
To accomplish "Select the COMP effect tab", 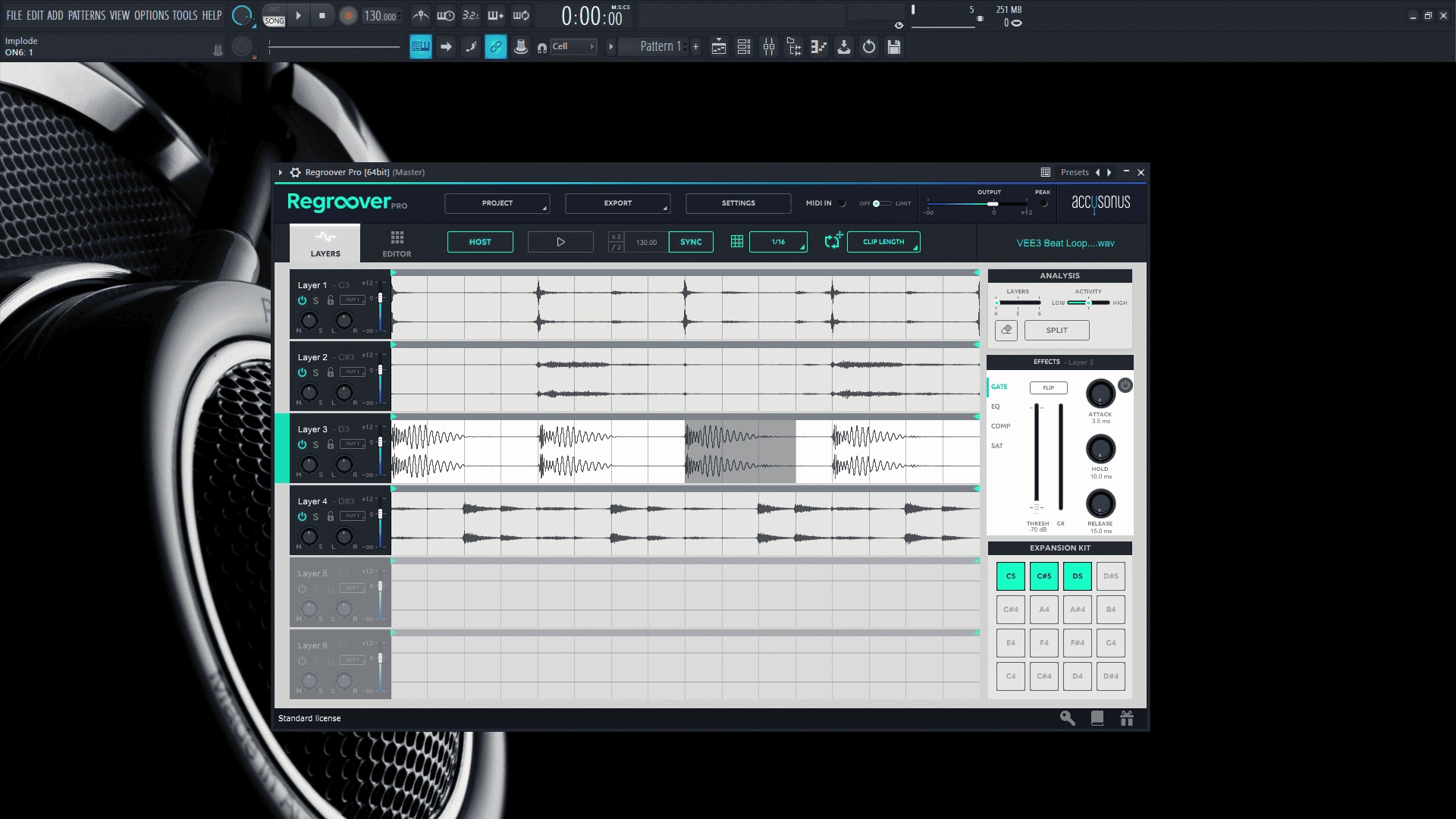I will [1001, 426].
